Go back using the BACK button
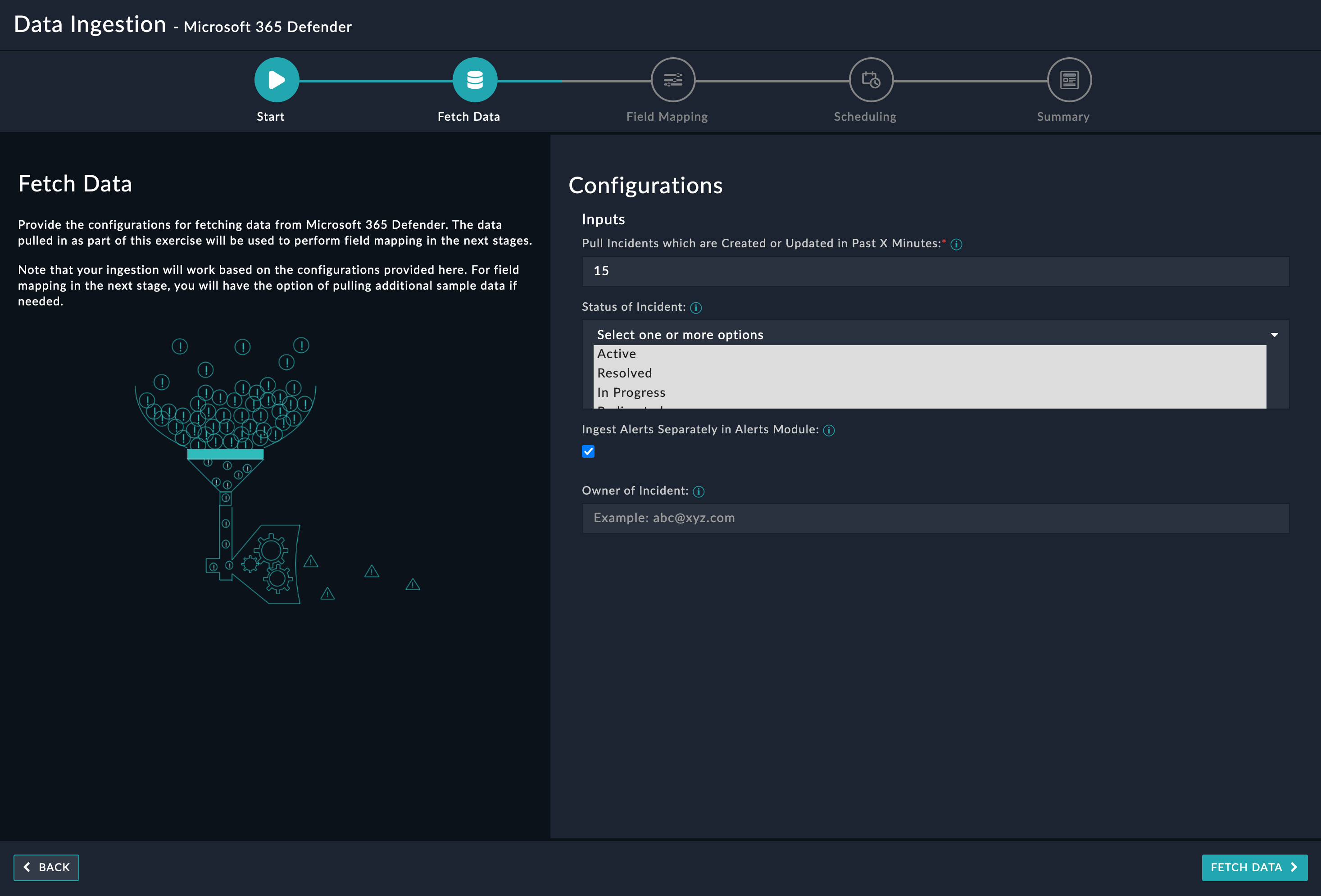The width and height of the screenshot is (1321, 896). tap(46, 867)
